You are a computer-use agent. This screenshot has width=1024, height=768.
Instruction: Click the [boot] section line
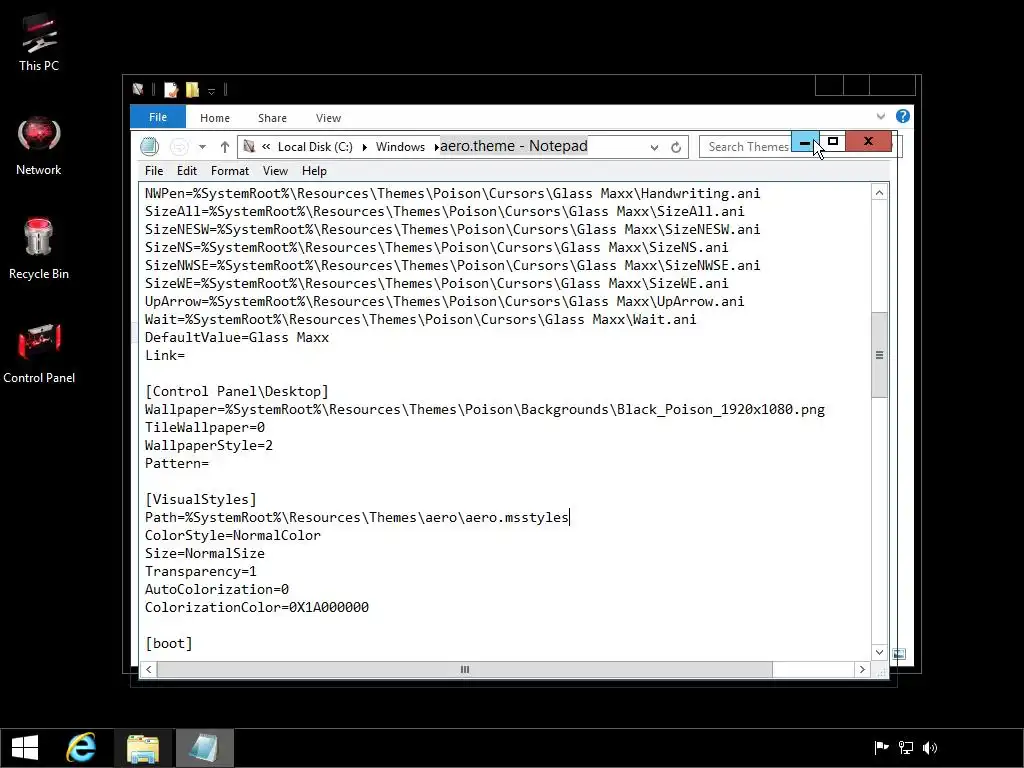point(168,643)
